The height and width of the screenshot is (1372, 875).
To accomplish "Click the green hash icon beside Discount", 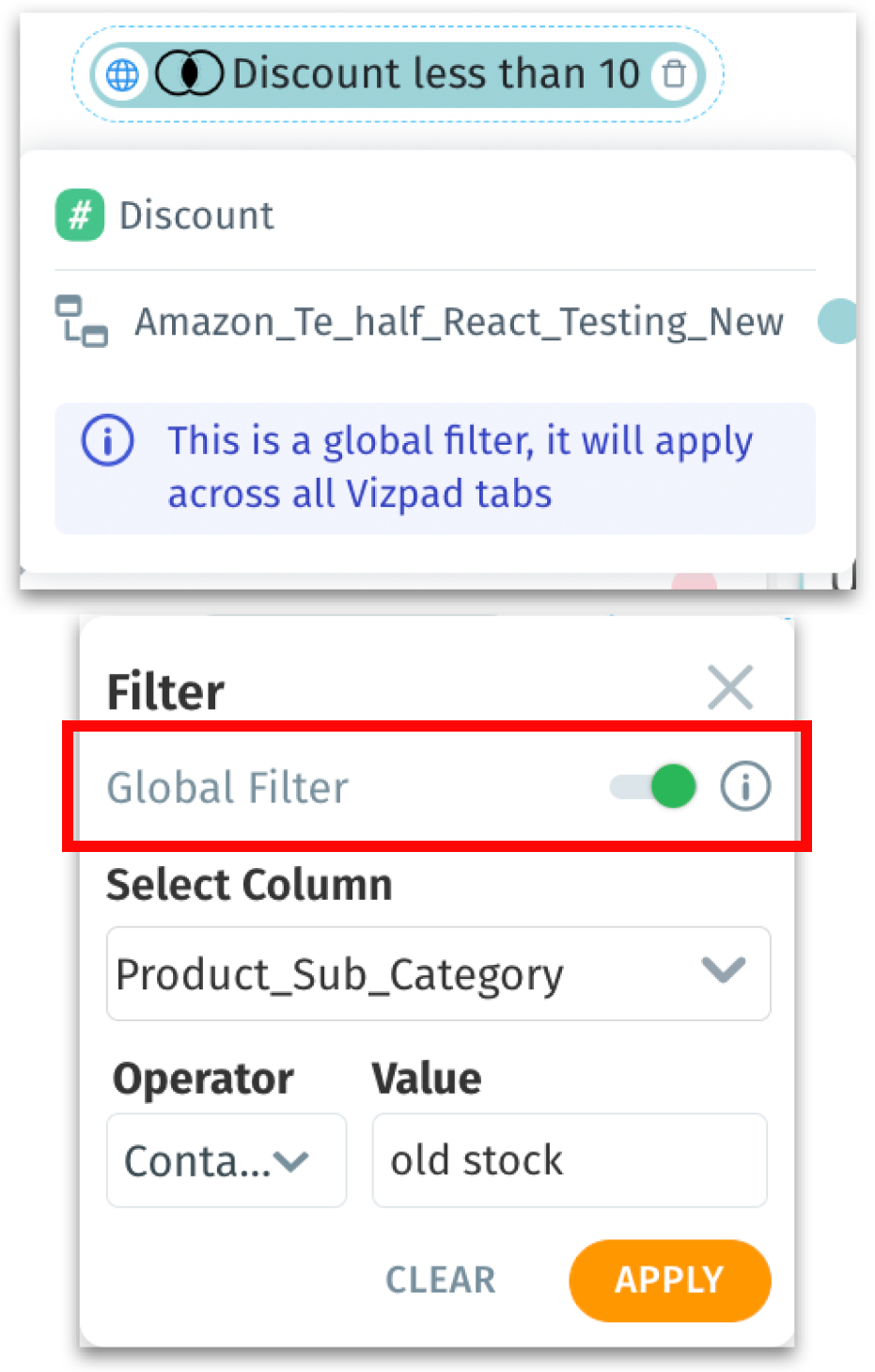I will pos(80,215).
